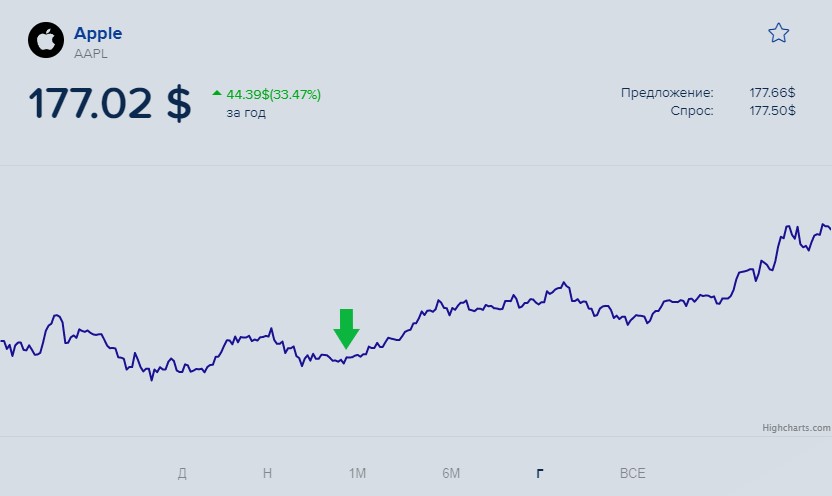This screenshot has height=496, width=832.
Task: Open the Highcharts.com credit link
Action: 796,428
